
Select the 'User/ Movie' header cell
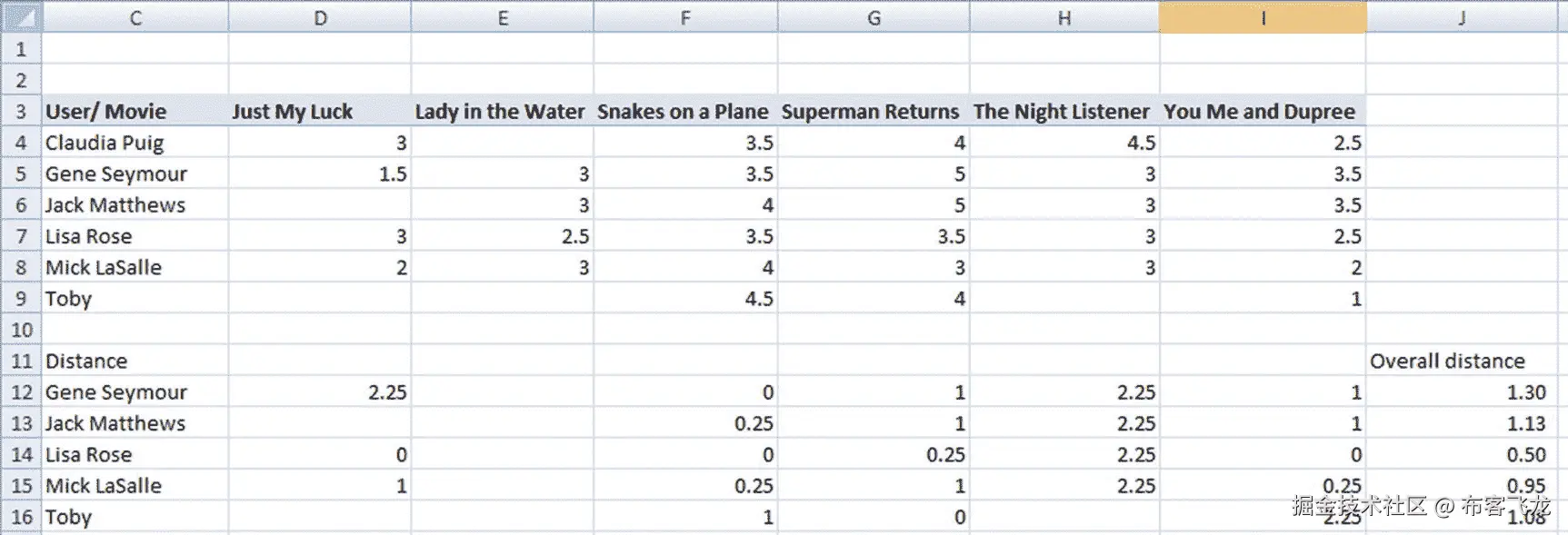(x=135, y=112)
